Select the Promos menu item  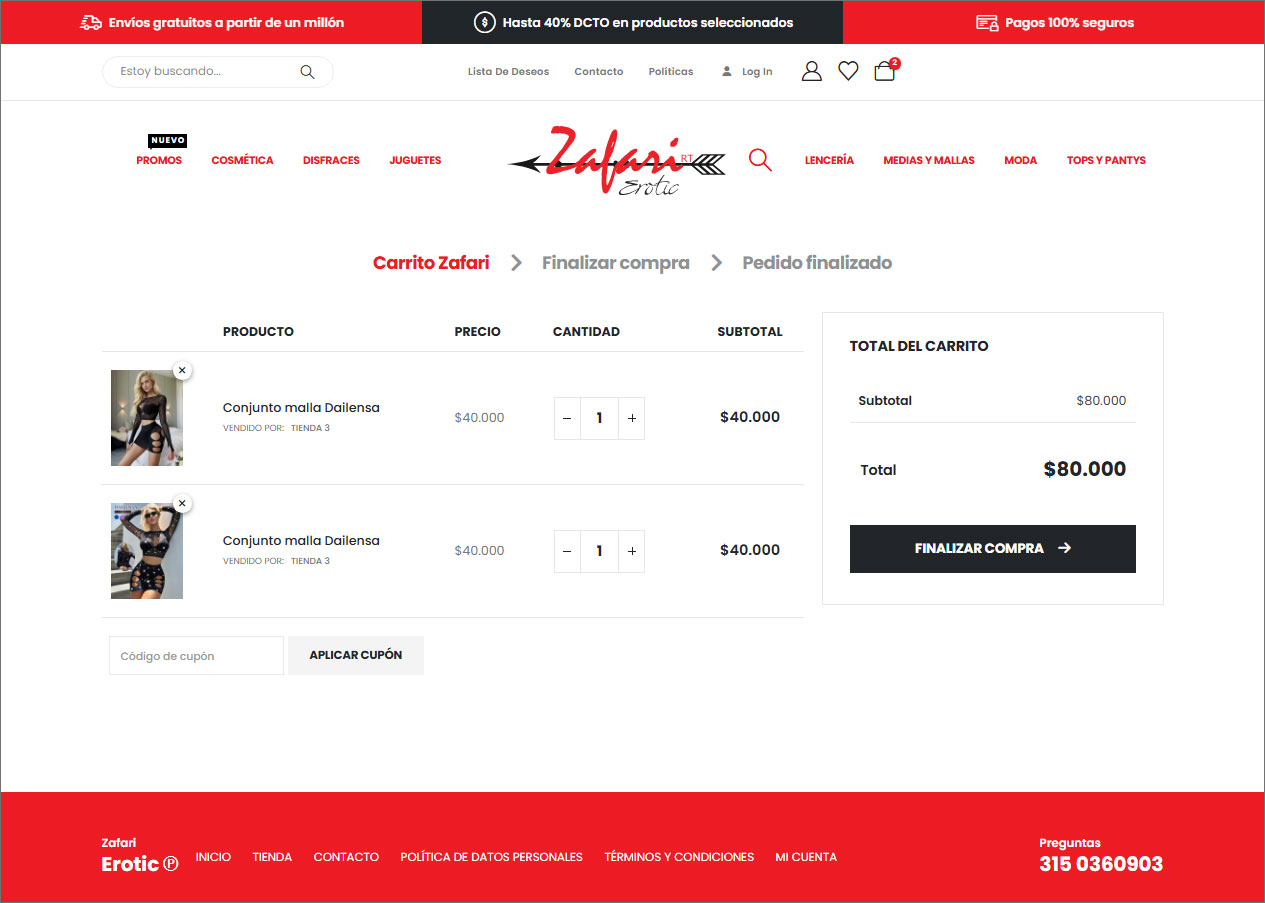pos(159,160)
